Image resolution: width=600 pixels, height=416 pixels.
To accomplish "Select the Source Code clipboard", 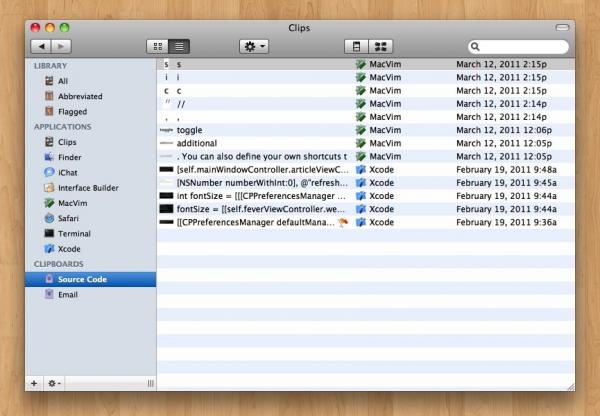I will [x=91, y=279].
